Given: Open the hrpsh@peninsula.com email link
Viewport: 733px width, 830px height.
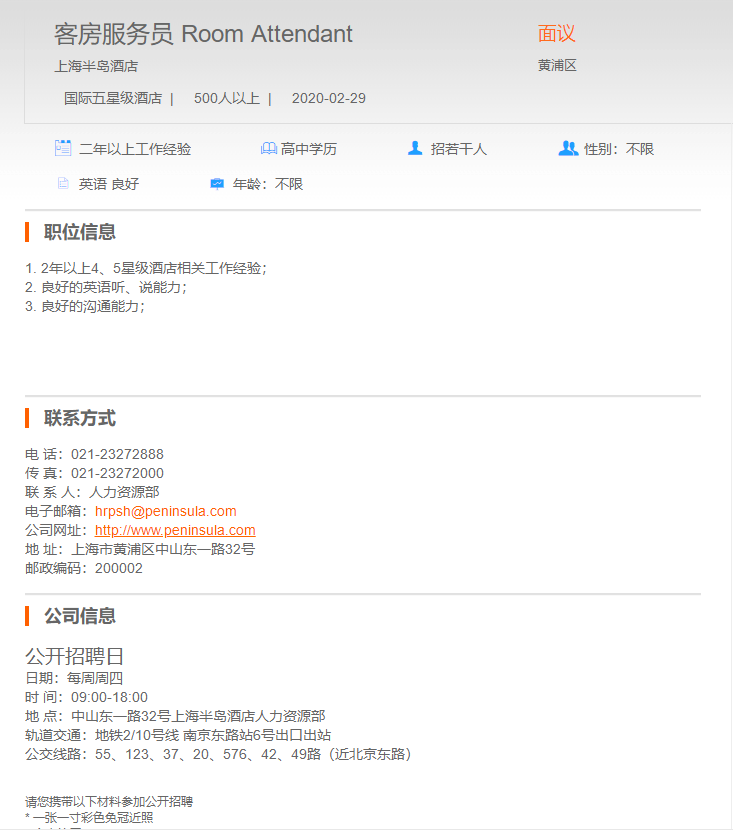Looking at the screenshot, I should point(166,511).
